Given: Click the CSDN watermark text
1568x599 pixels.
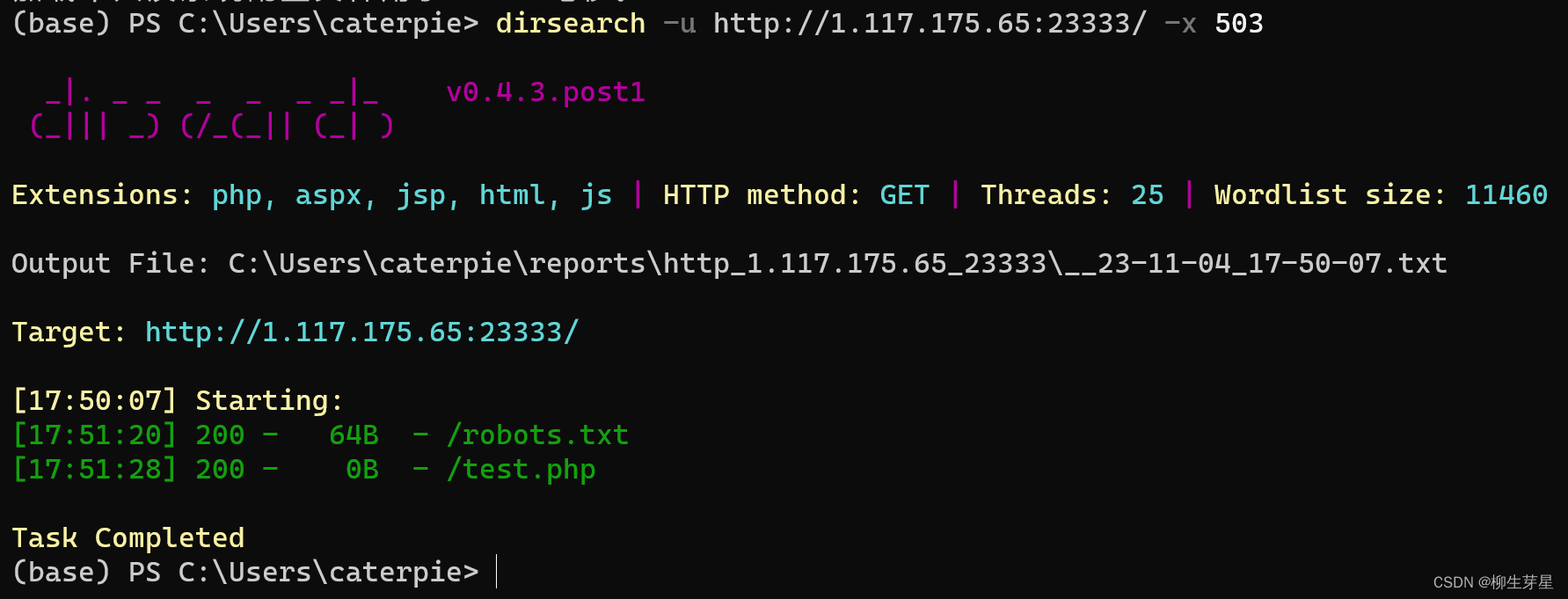Looking at the screenshot, I should click(x=1492, y=582).
